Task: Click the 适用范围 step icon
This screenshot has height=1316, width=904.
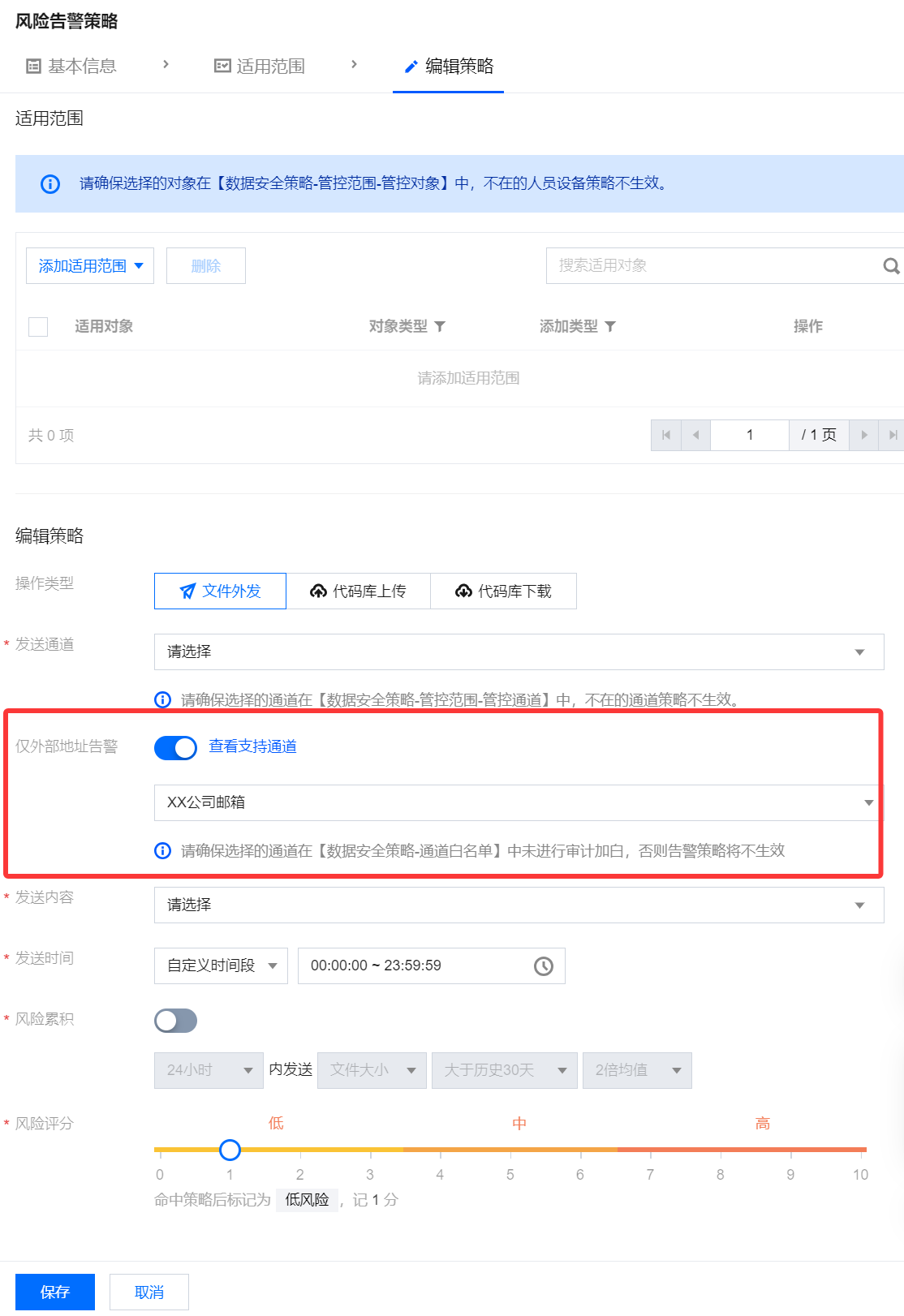Action: [222, 67]
